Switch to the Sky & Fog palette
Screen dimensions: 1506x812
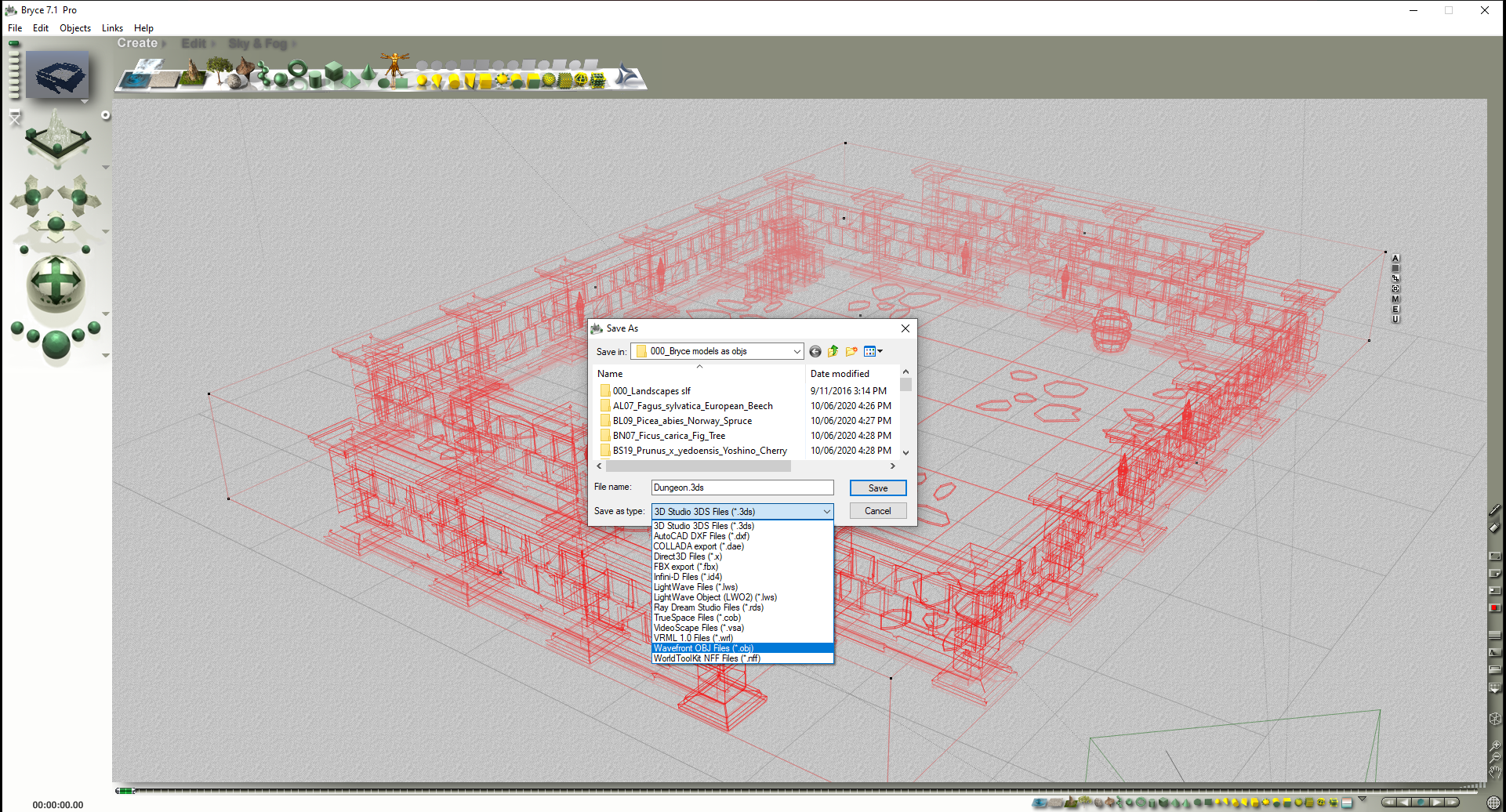click(258, 44)
